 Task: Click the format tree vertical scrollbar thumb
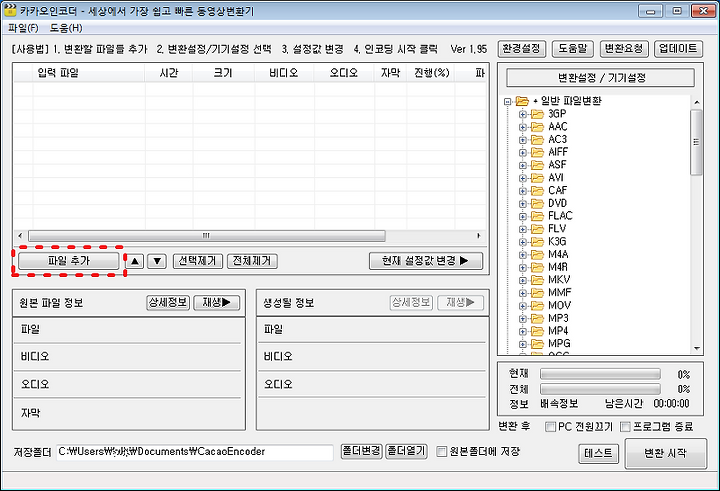coord(697,142)
